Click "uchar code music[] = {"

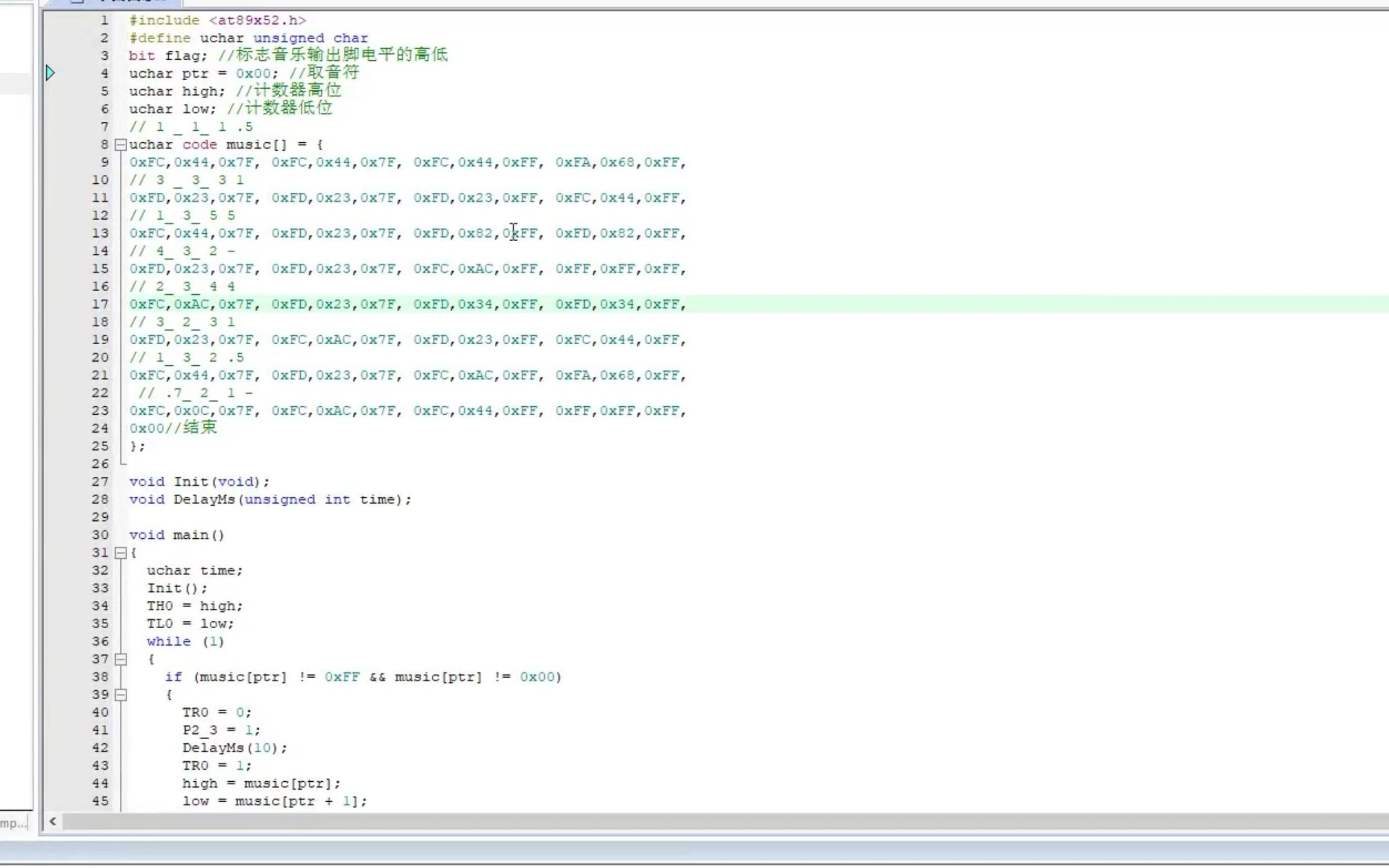[x=226, y=145]
